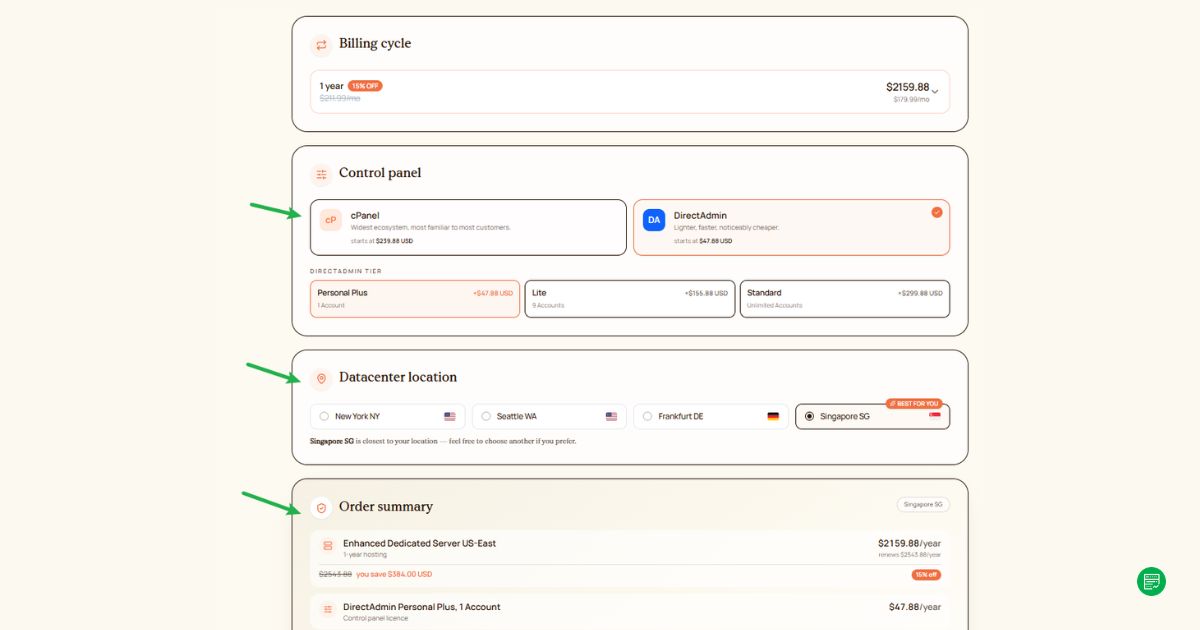Click the BEST FOR YOU badge
The height and width of the screenshot is (630, 1200).
click(914, 404)
